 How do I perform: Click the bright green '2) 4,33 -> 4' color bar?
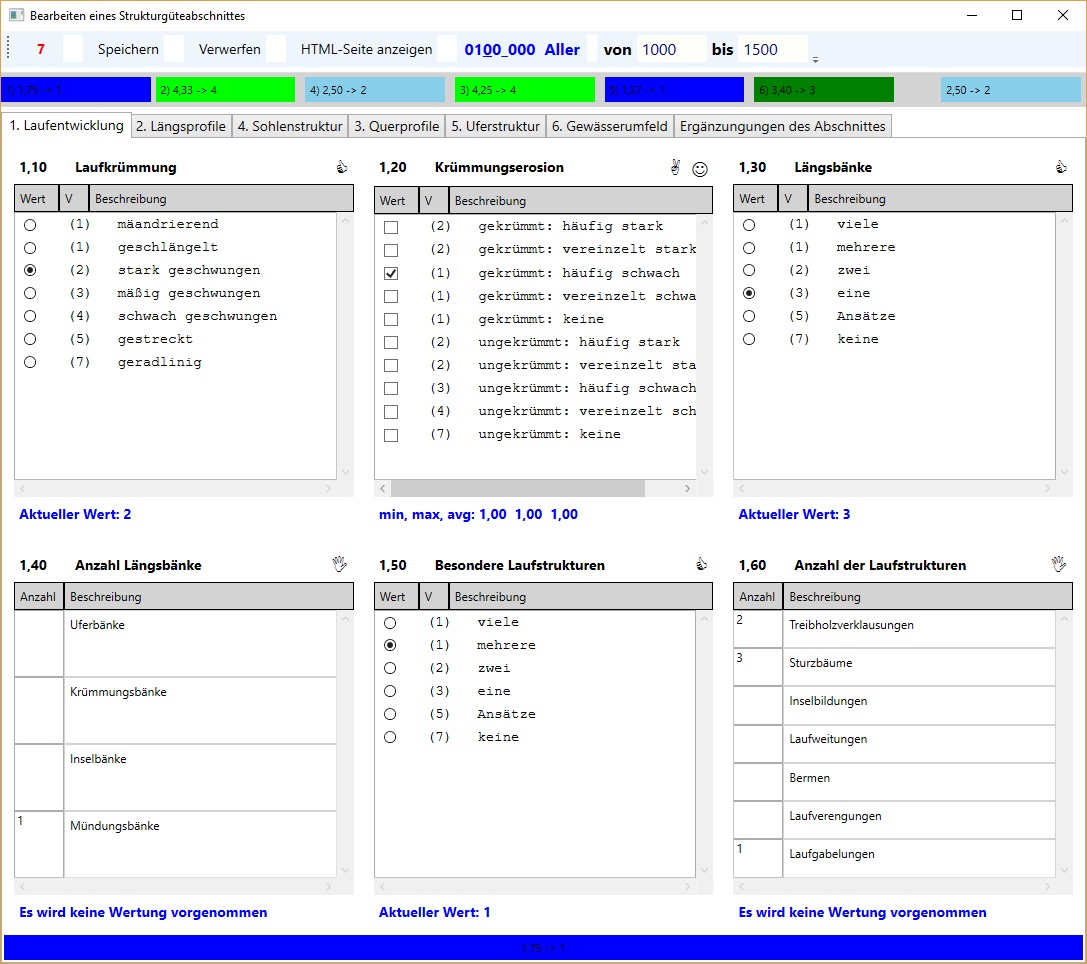[225, 90]
